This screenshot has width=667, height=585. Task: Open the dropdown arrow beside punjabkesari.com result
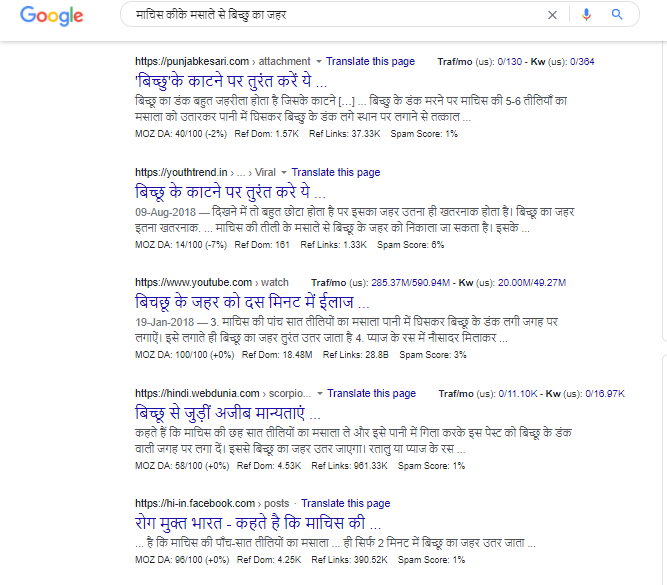(x=319, y=62)
